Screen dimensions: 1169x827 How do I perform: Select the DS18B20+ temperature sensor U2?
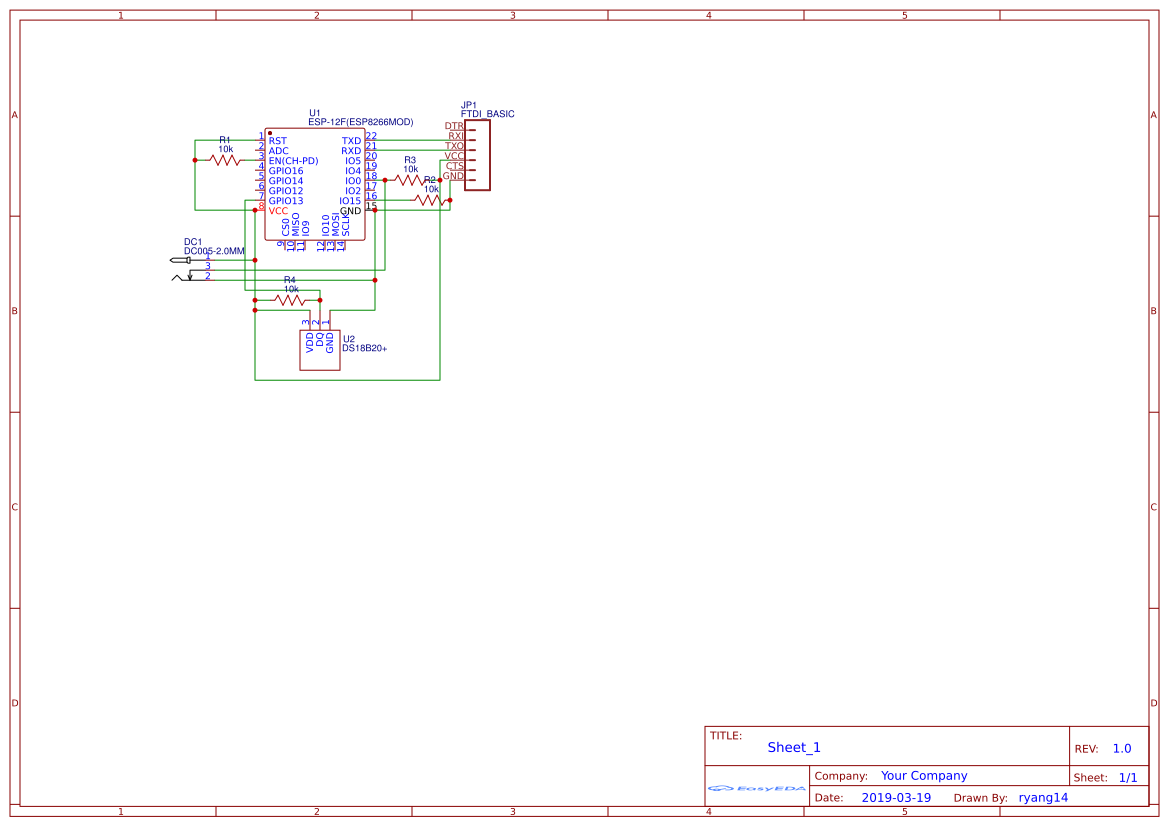tap(319, 349)
